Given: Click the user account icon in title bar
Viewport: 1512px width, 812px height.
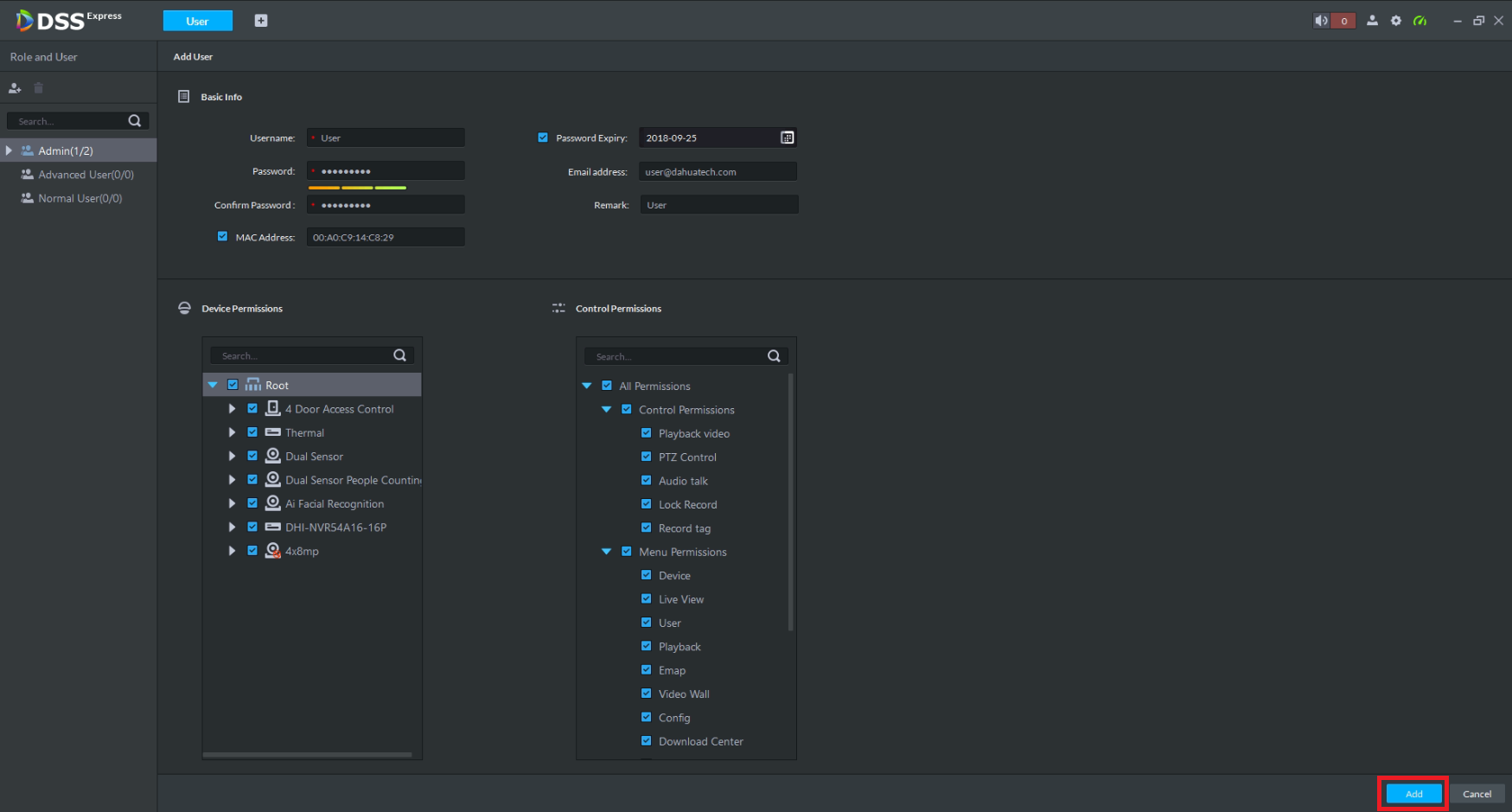Looking at the screenshot, I should tap(1372, 21).
